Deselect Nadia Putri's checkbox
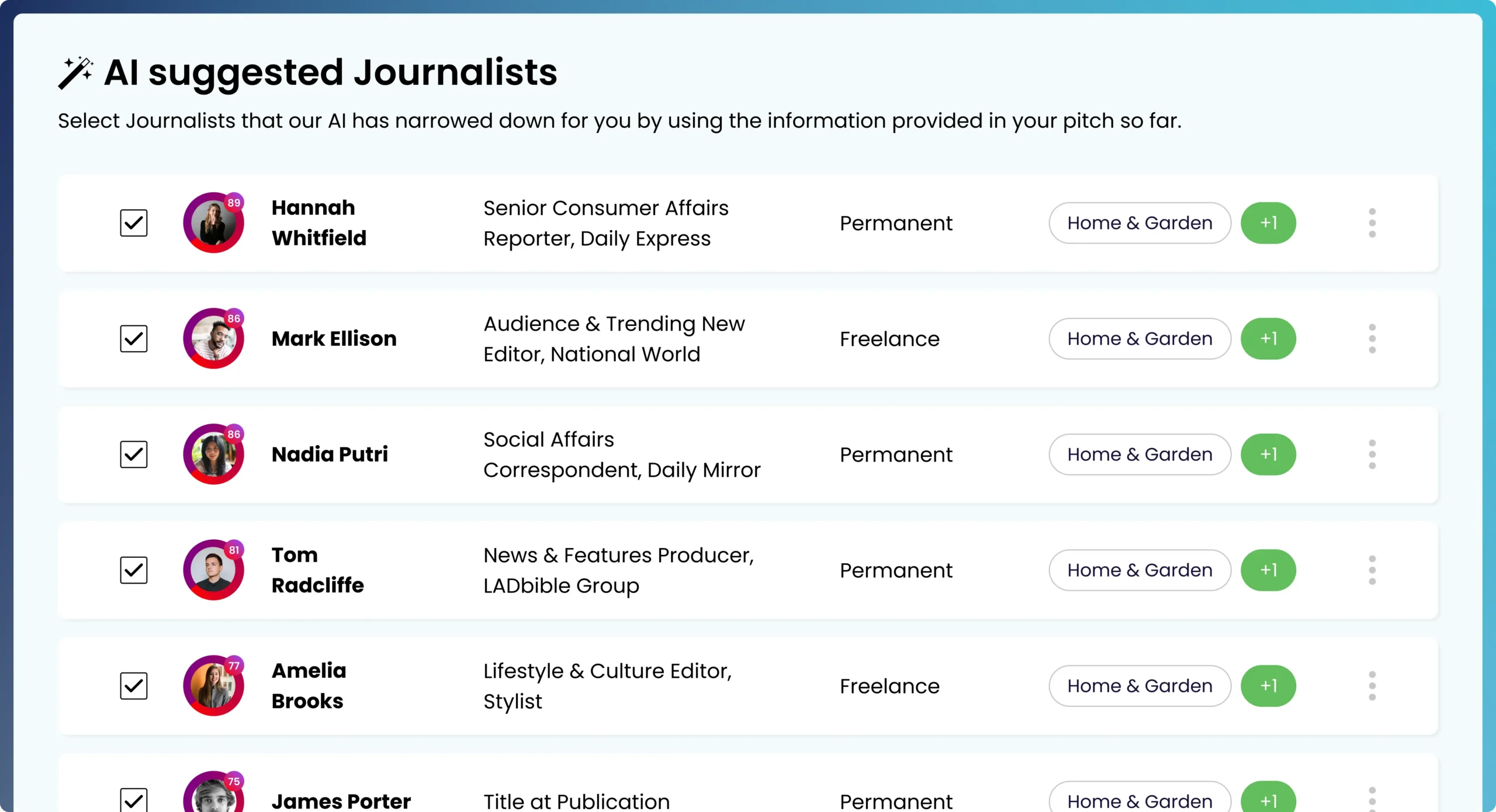 pos(134,454)
